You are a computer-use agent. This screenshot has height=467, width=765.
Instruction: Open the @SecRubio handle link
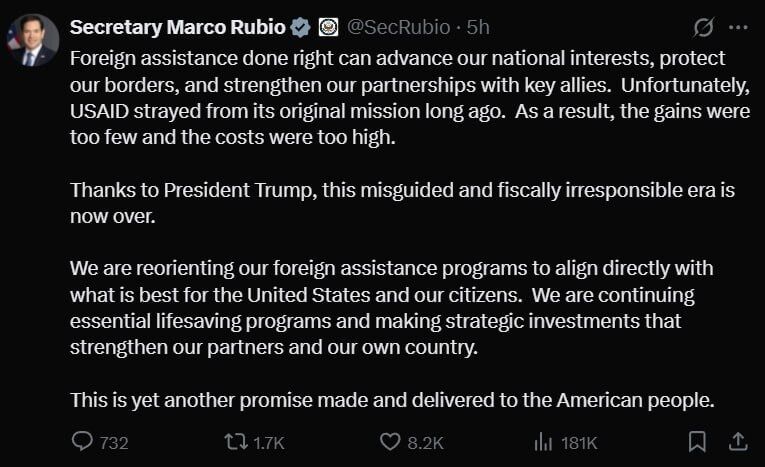tap(399, 26)
